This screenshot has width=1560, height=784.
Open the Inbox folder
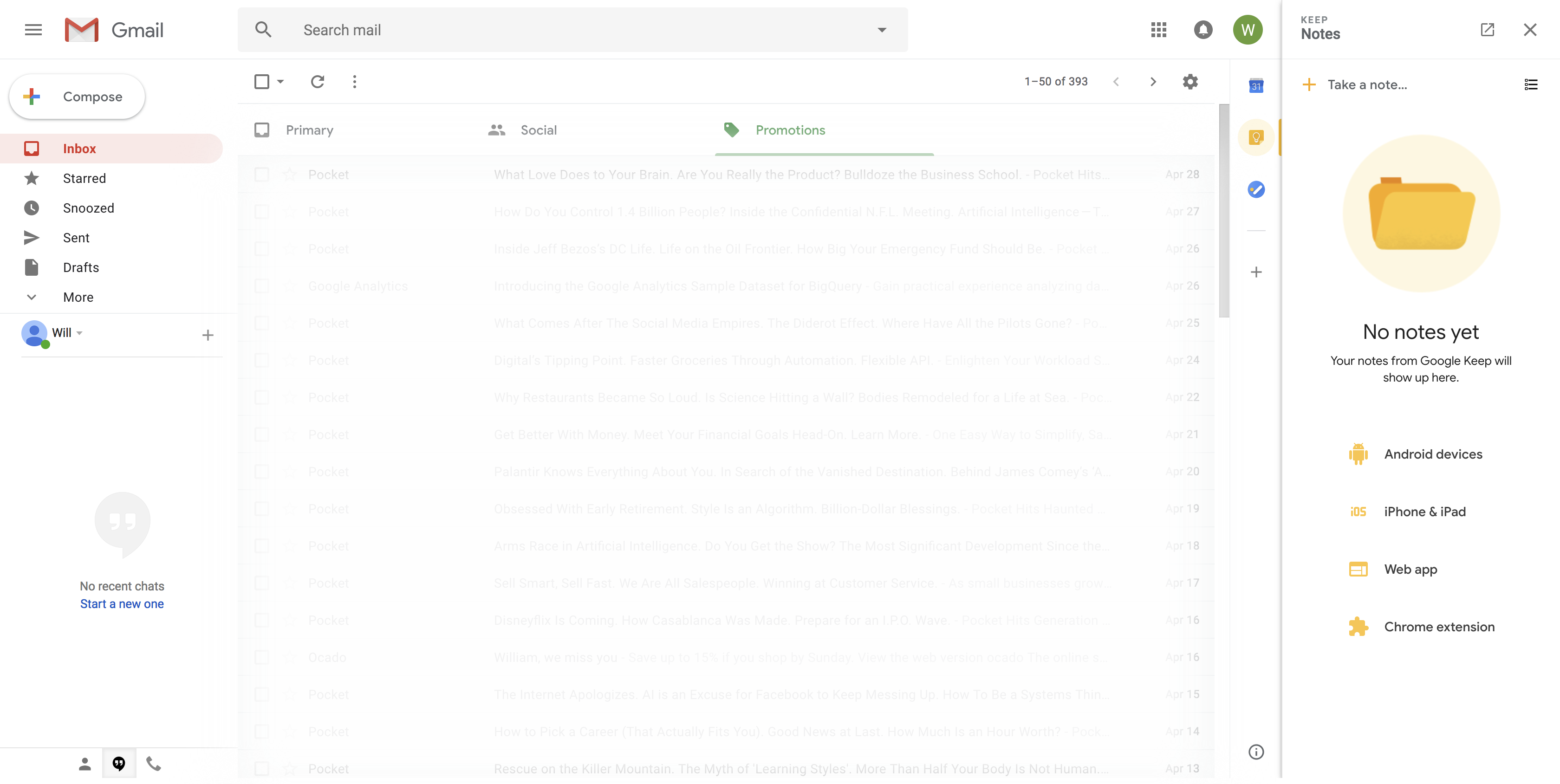point(111,149)
